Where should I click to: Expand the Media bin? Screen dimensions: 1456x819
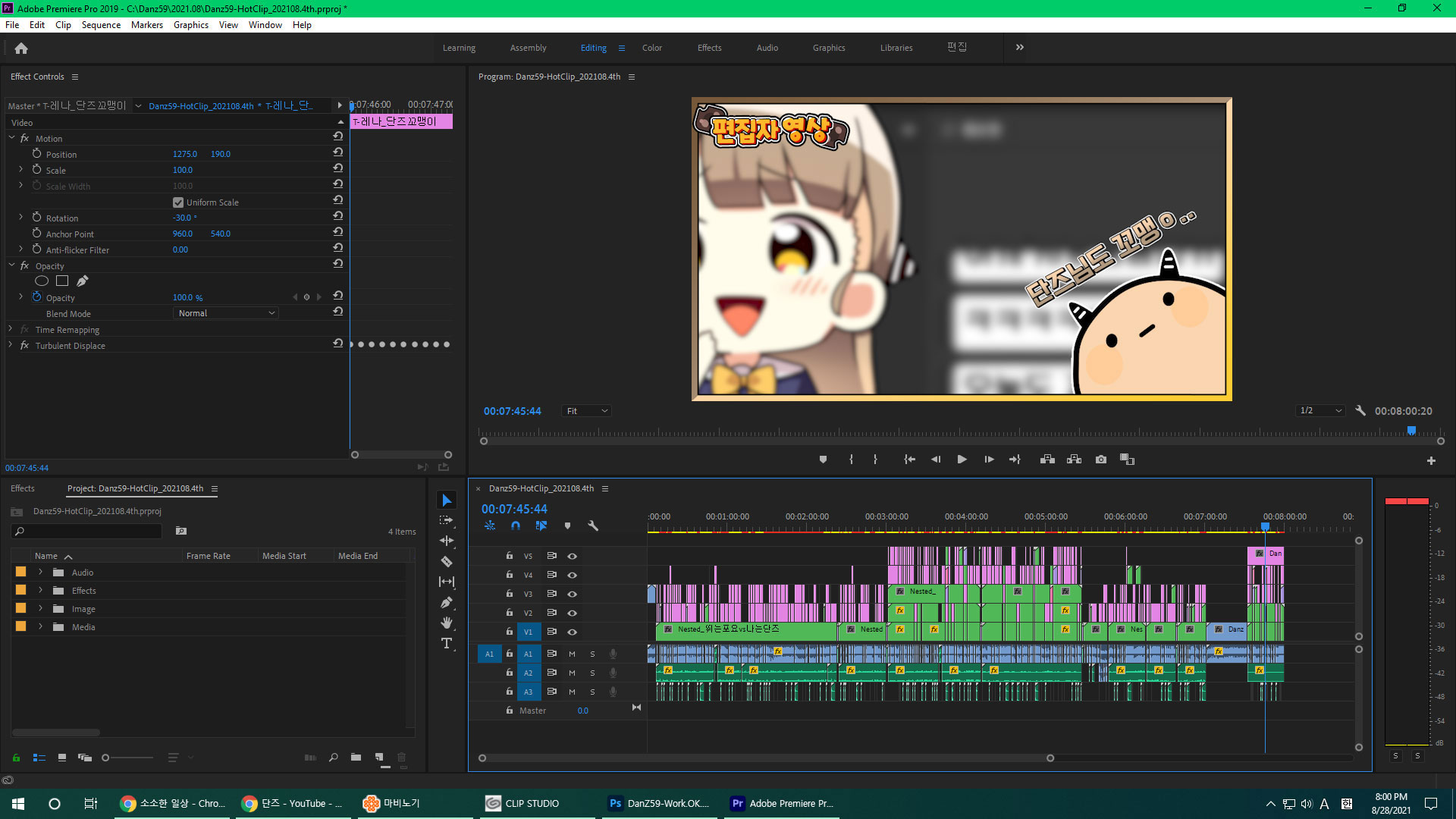tap(40, 626)
